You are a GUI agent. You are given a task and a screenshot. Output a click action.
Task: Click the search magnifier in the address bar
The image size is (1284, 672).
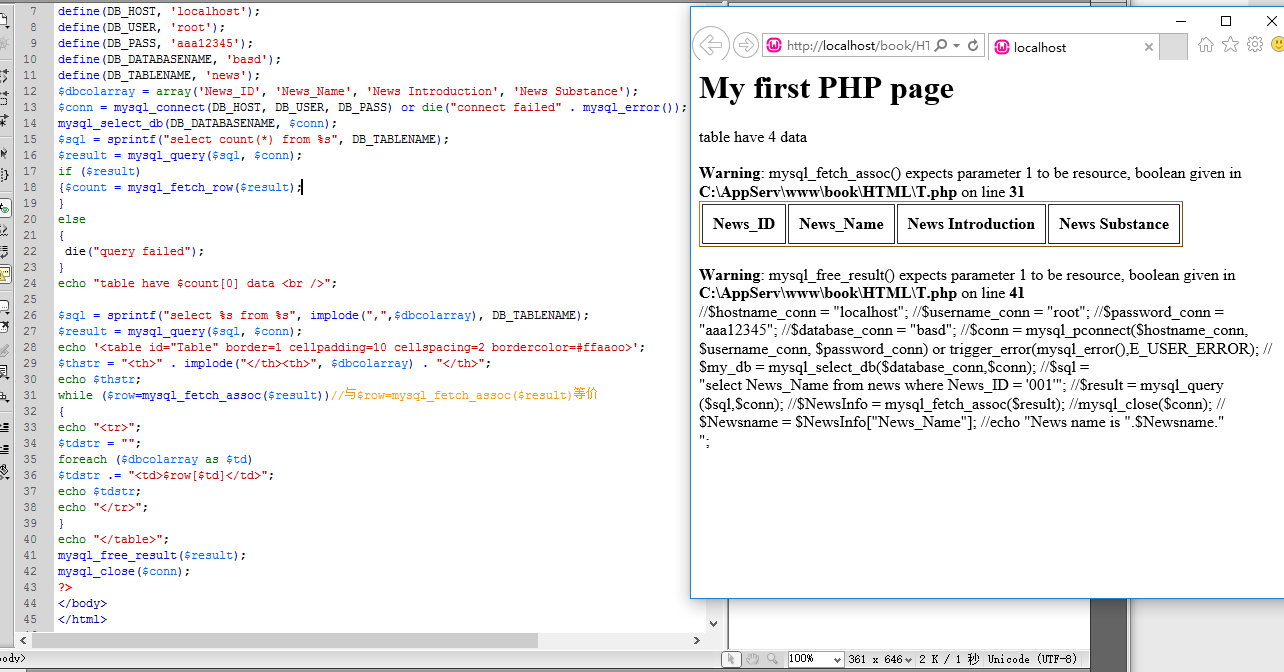(x=940, y=46)
